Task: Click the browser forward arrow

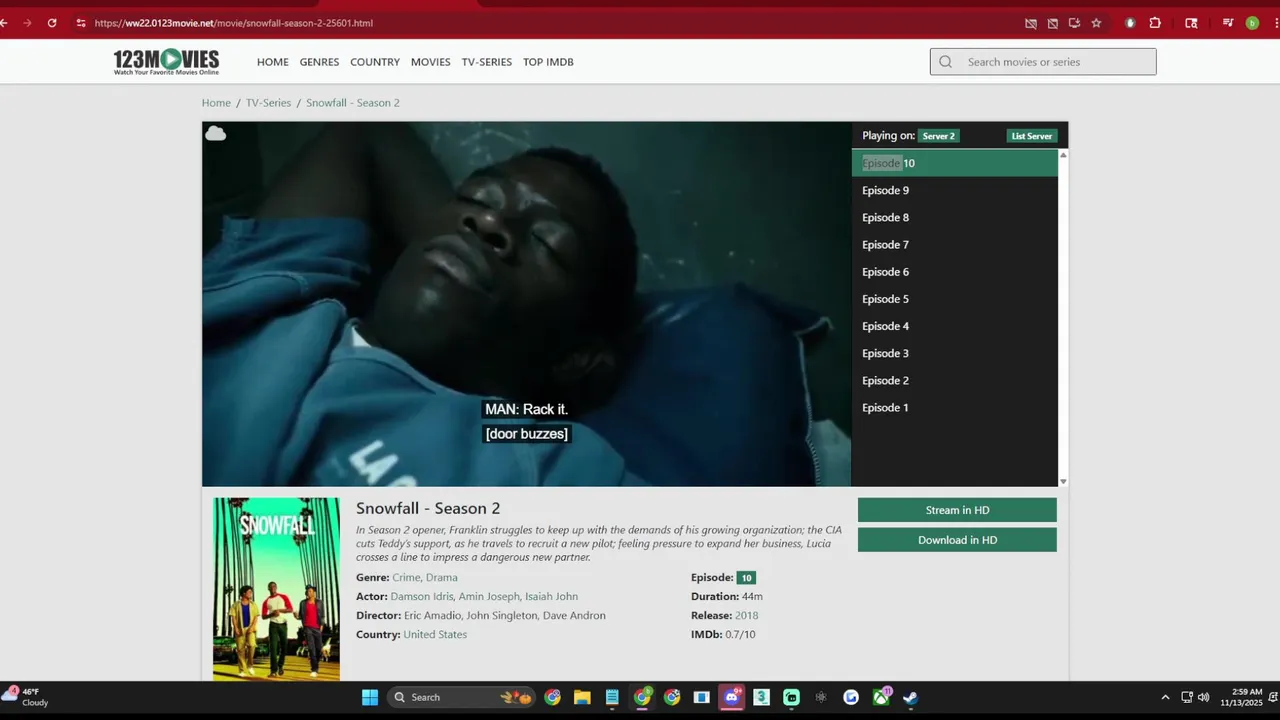Action: tap(27, 23)
